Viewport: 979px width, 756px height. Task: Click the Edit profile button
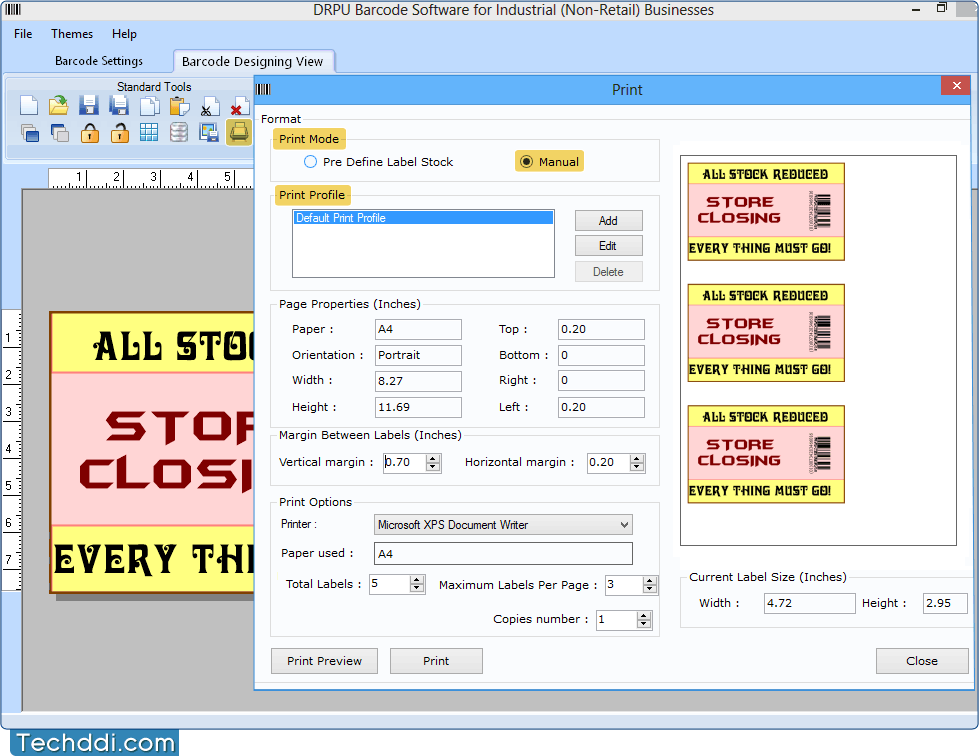608,246
